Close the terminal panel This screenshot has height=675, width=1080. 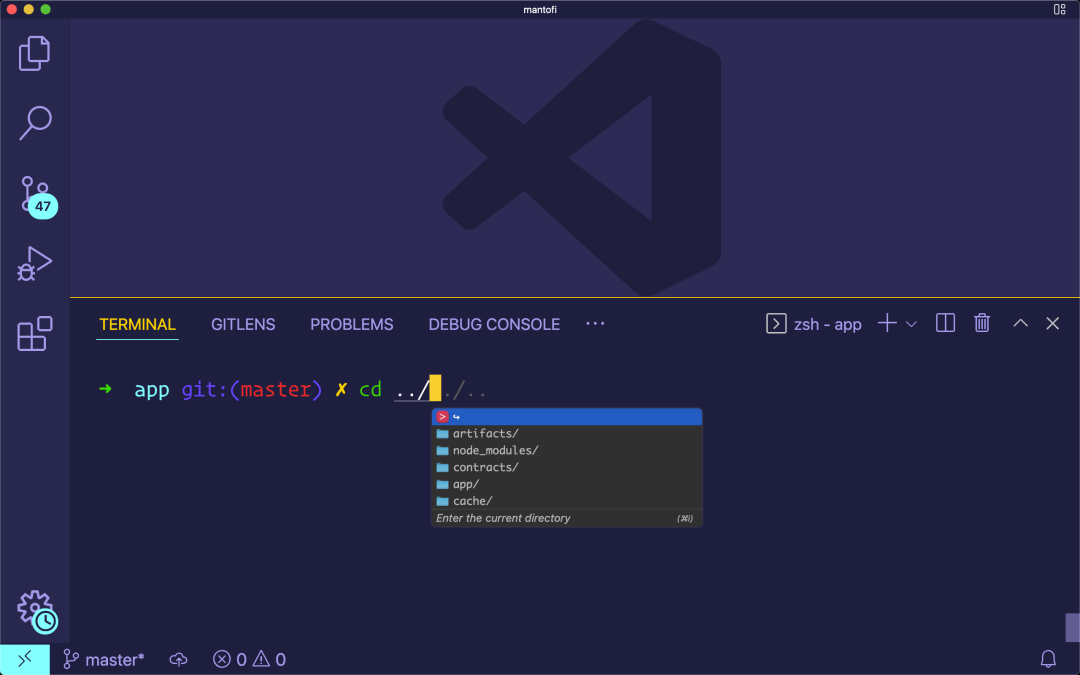coord(1052,323)
